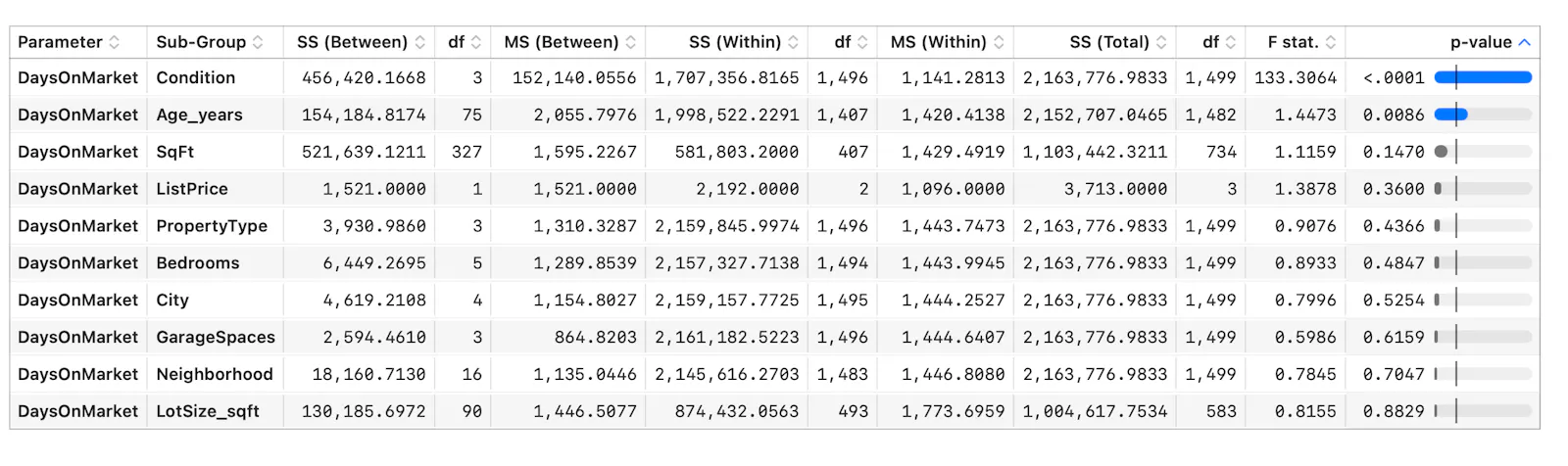Click the SS (Total) sort arrows
The height and width of the screenshot is (466, 1568).
(x=1161, y=42)
